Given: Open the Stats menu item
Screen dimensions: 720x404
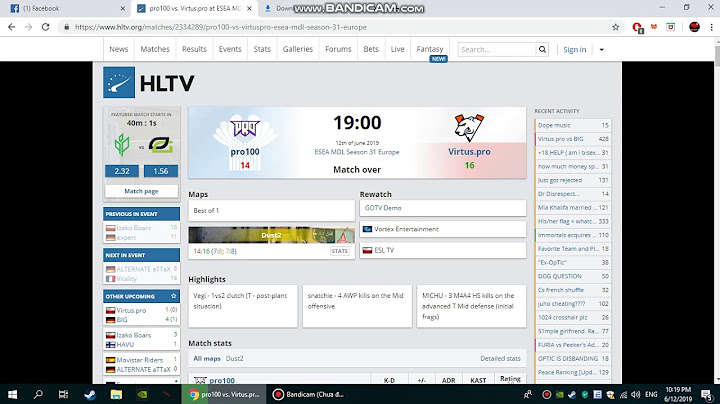Looking at the screenshot, I should (x=262, y=49).
